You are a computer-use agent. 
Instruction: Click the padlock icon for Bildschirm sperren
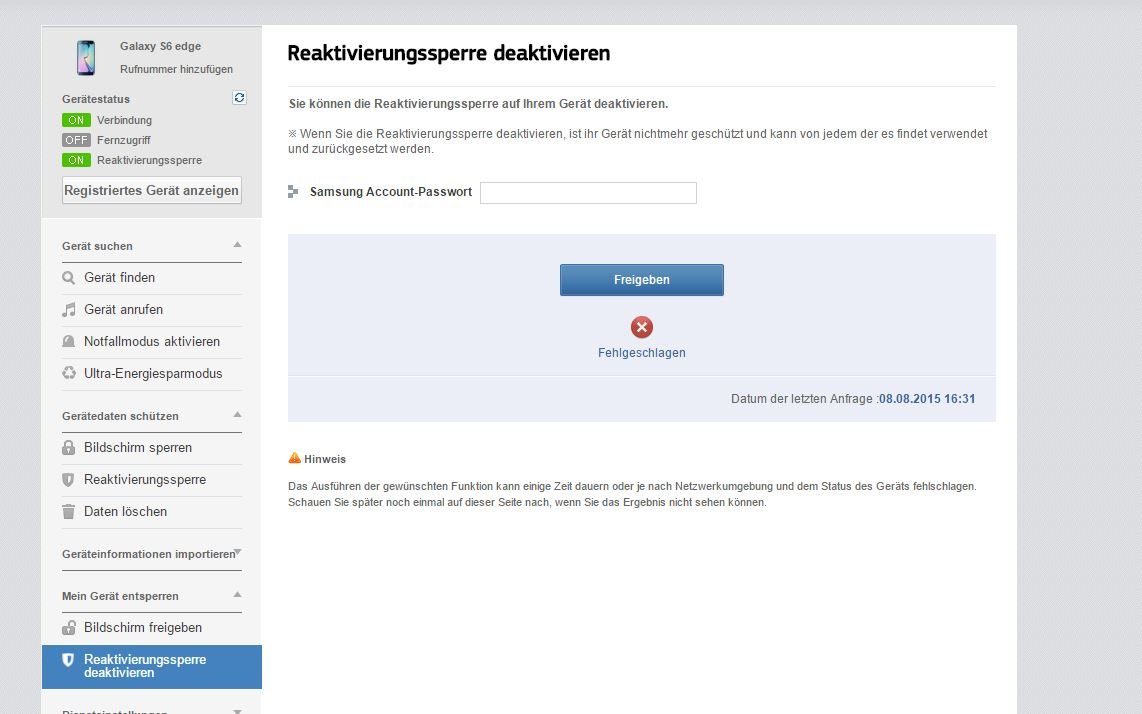[68, 447]
